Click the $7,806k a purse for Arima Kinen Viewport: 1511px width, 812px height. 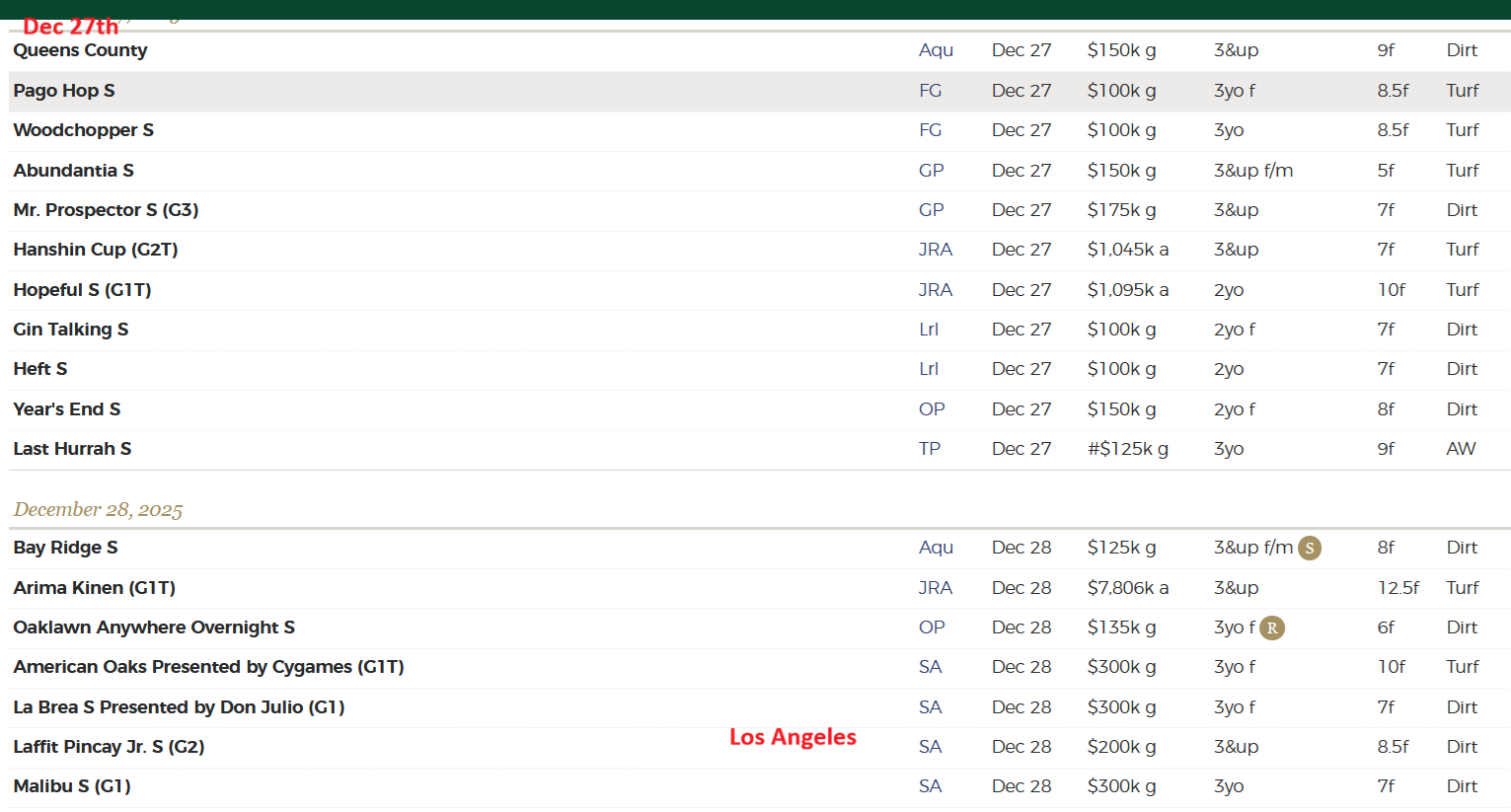tap(1128, 588)
